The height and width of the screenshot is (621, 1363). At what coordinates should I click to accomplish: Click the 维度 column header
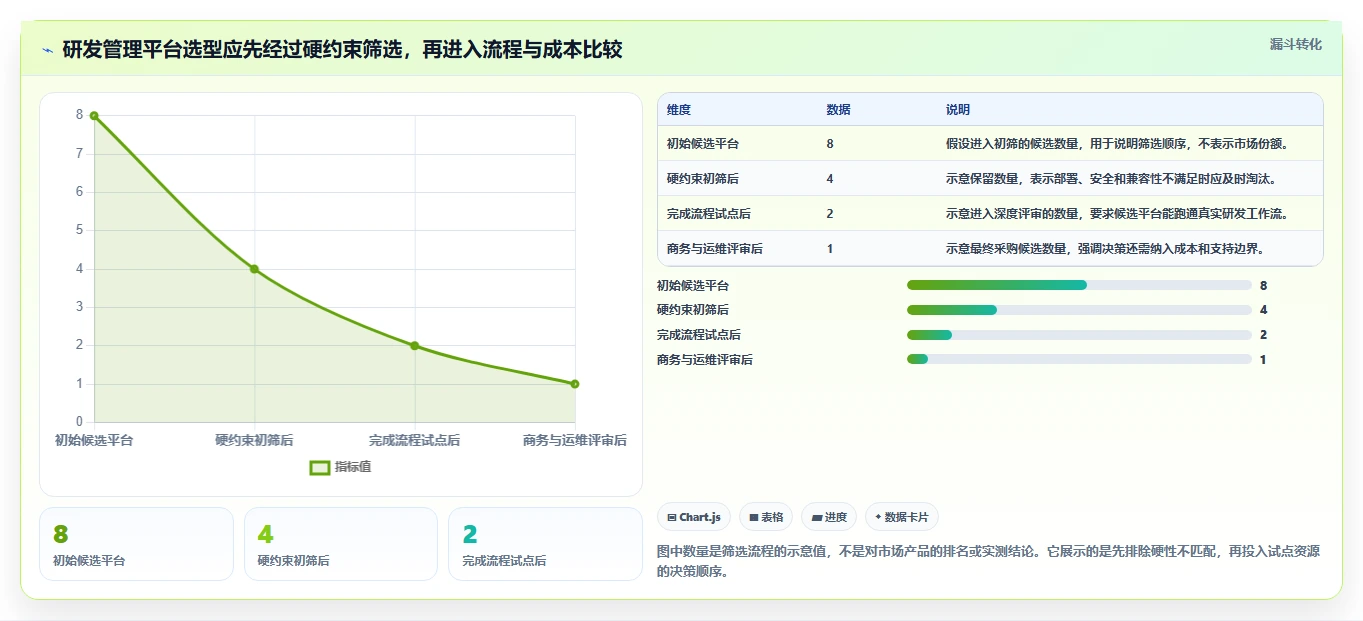(x=679, y=110)
